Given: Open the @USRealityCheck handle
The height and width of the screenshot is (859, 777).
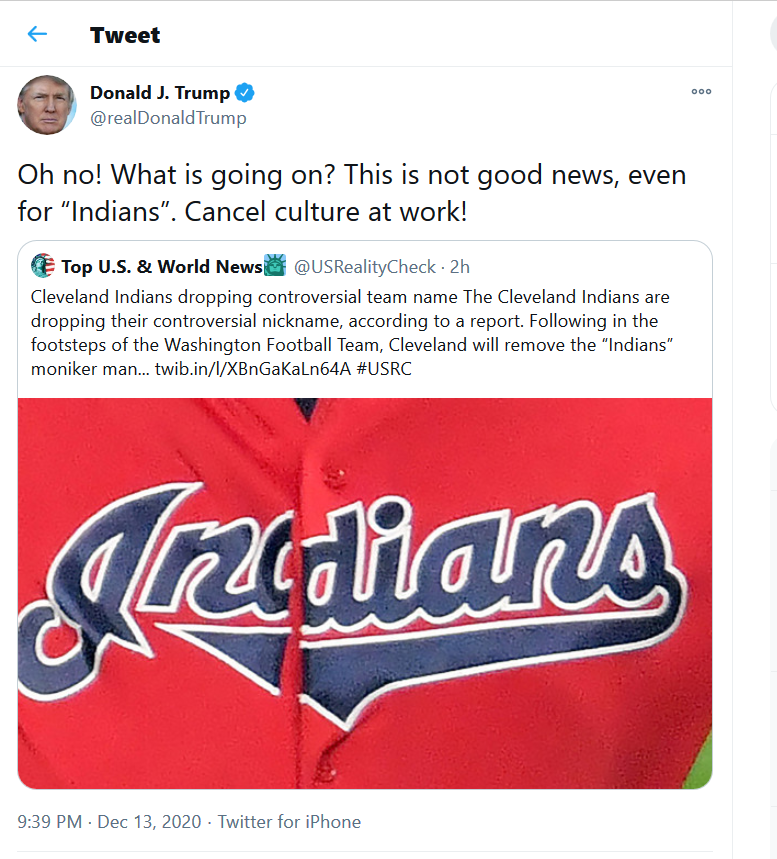Looking at the screenshot, I should point(365,267).
